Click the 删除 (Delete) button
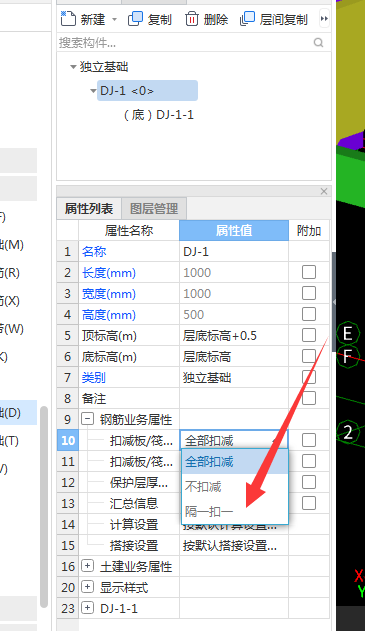Viewport: 365px width, 631px height. (206, 19)
